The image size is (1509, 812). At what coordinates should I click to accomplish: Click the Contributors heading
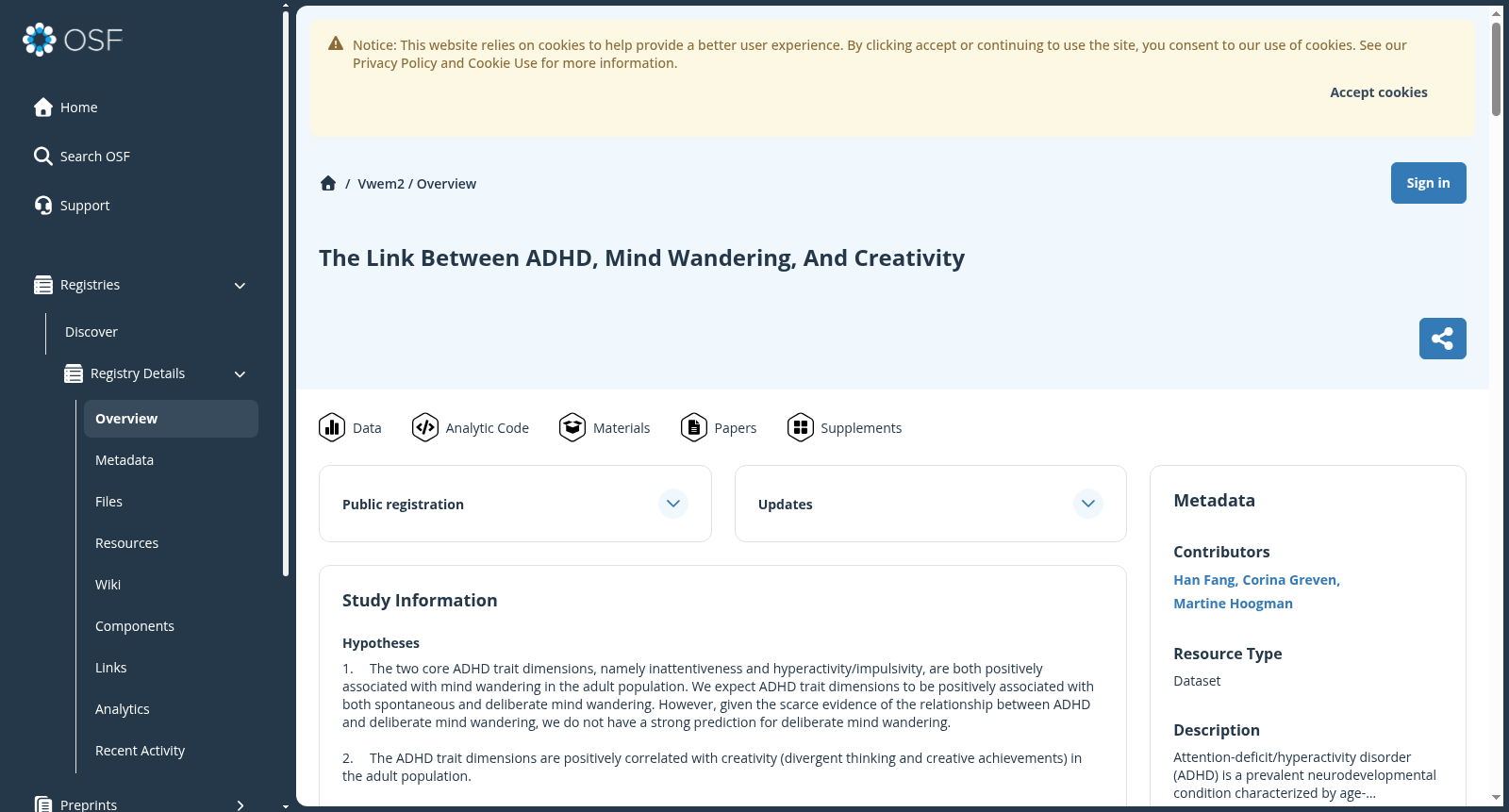click(1221, 552)
